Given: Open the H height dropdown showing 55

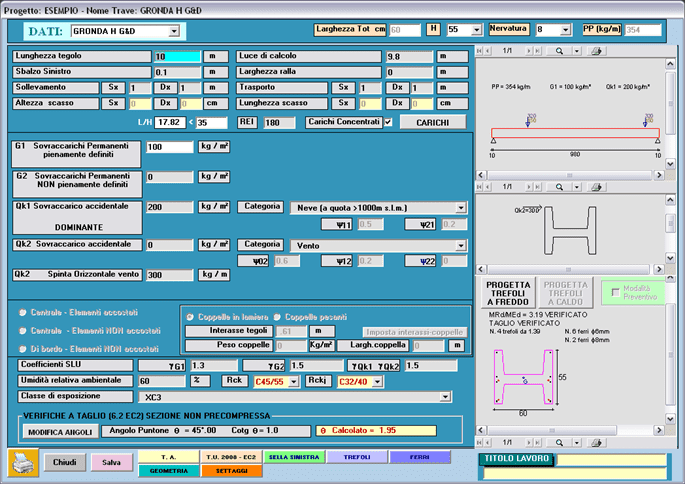Looking at the screenshot, I should pyautogui.click(x=477, y=30).
